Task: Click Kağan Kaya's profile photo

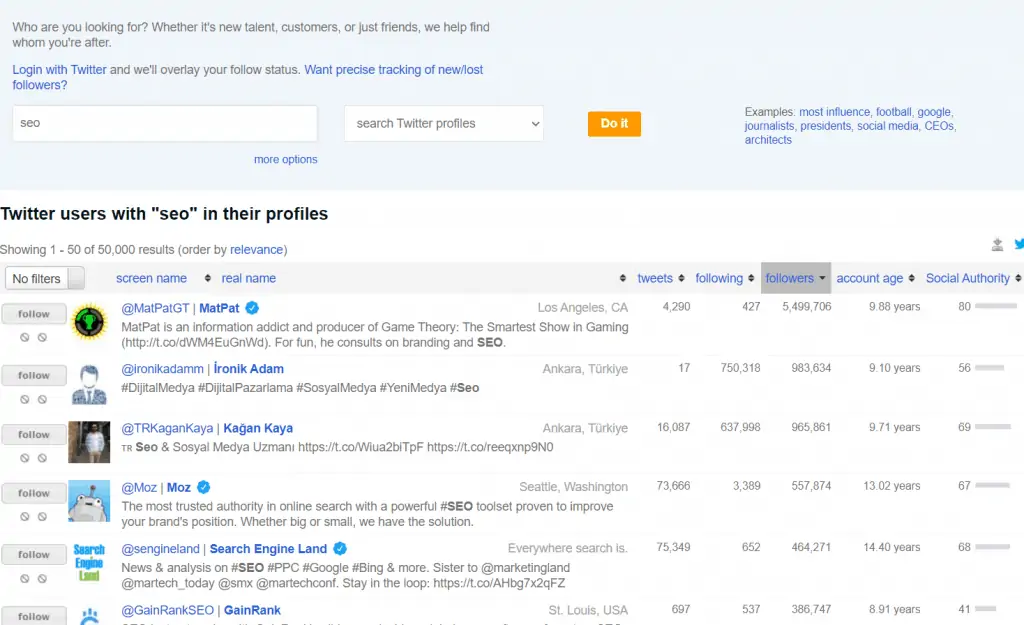Action: [89, 442]
